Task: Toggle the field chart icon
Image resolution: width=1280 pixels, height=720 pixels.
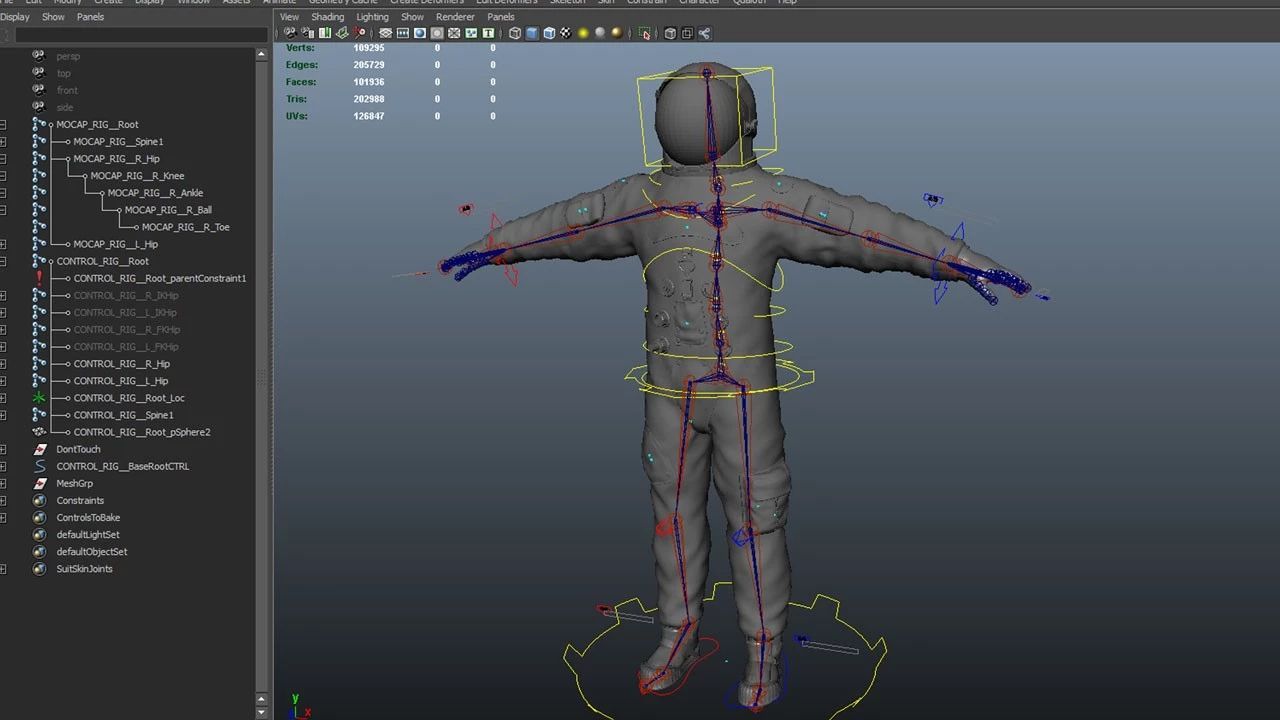Action: point(454,33)
